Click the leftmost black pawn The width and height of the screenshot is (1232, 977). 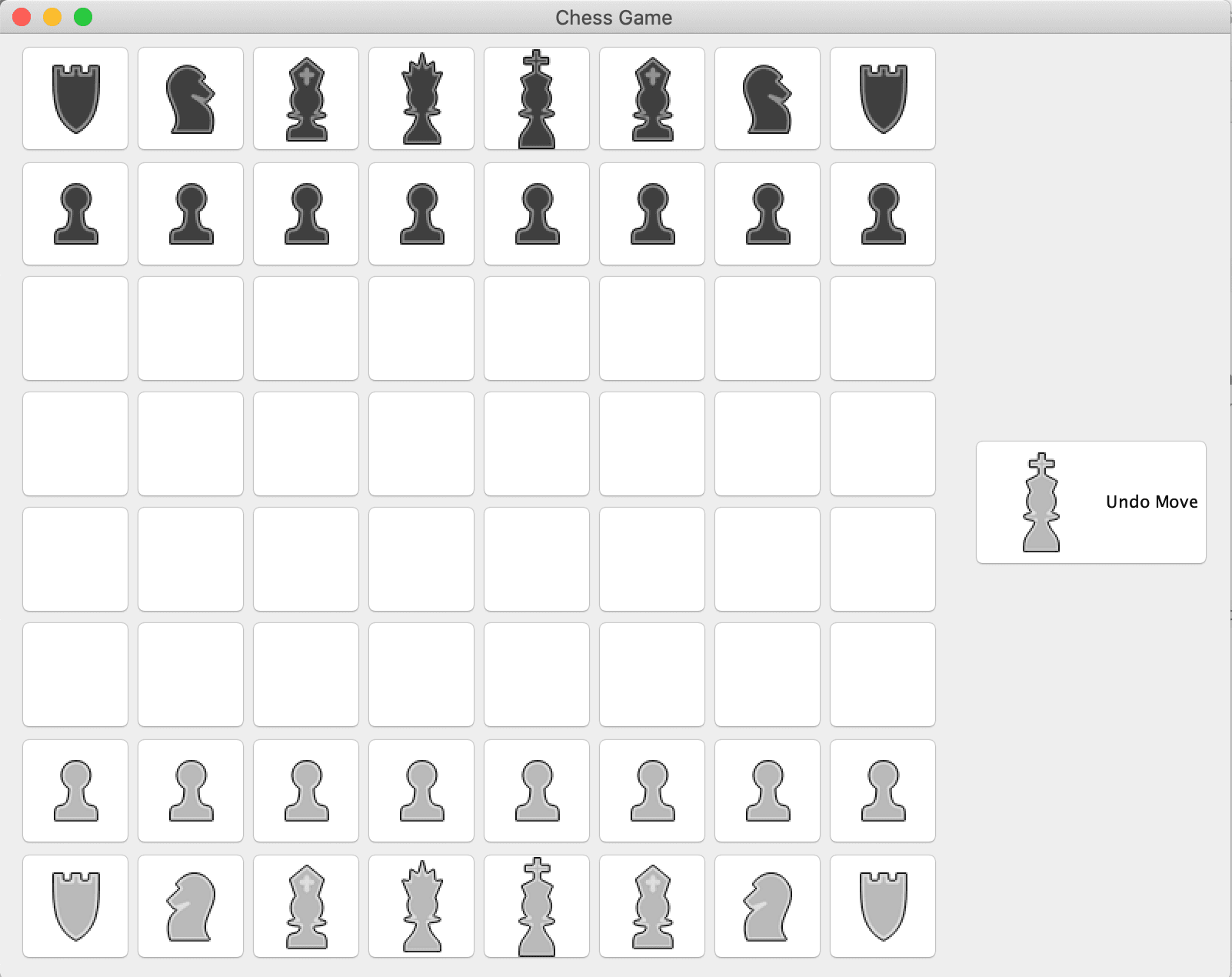[x=75, y=213]
